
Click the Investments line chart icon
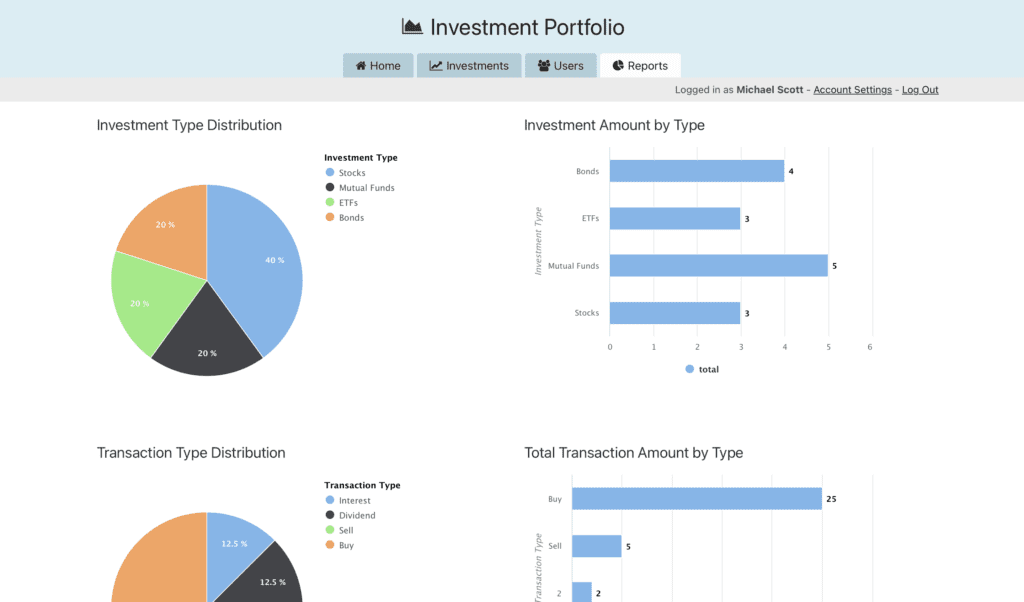coord(436,66)
